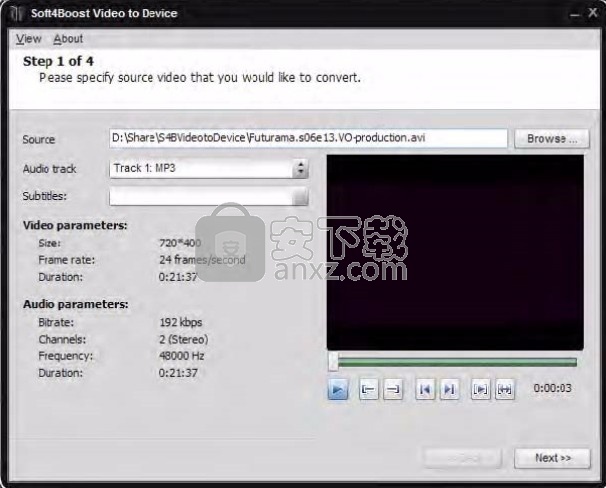Jump to next frame
Viewport: 606px width, 488px height.
pyautogui.click(x=449, y=389)
